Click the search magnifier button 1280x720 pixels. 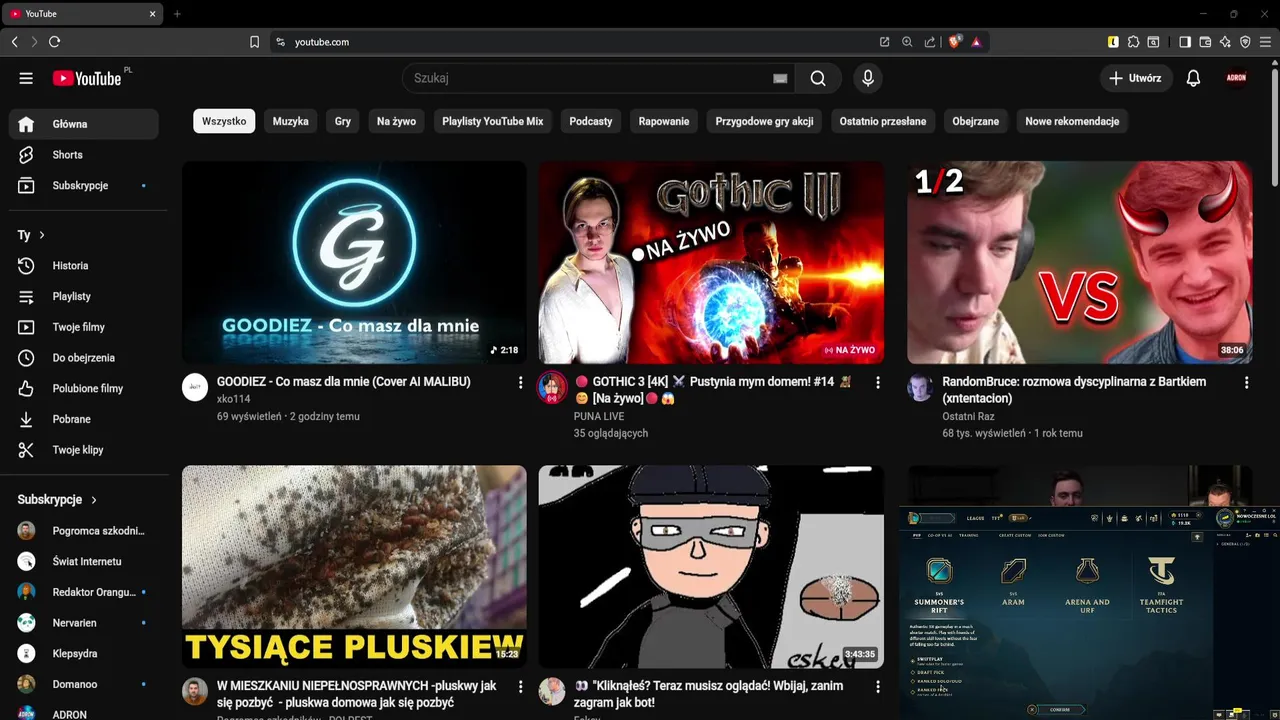click(x=818, y=78)
